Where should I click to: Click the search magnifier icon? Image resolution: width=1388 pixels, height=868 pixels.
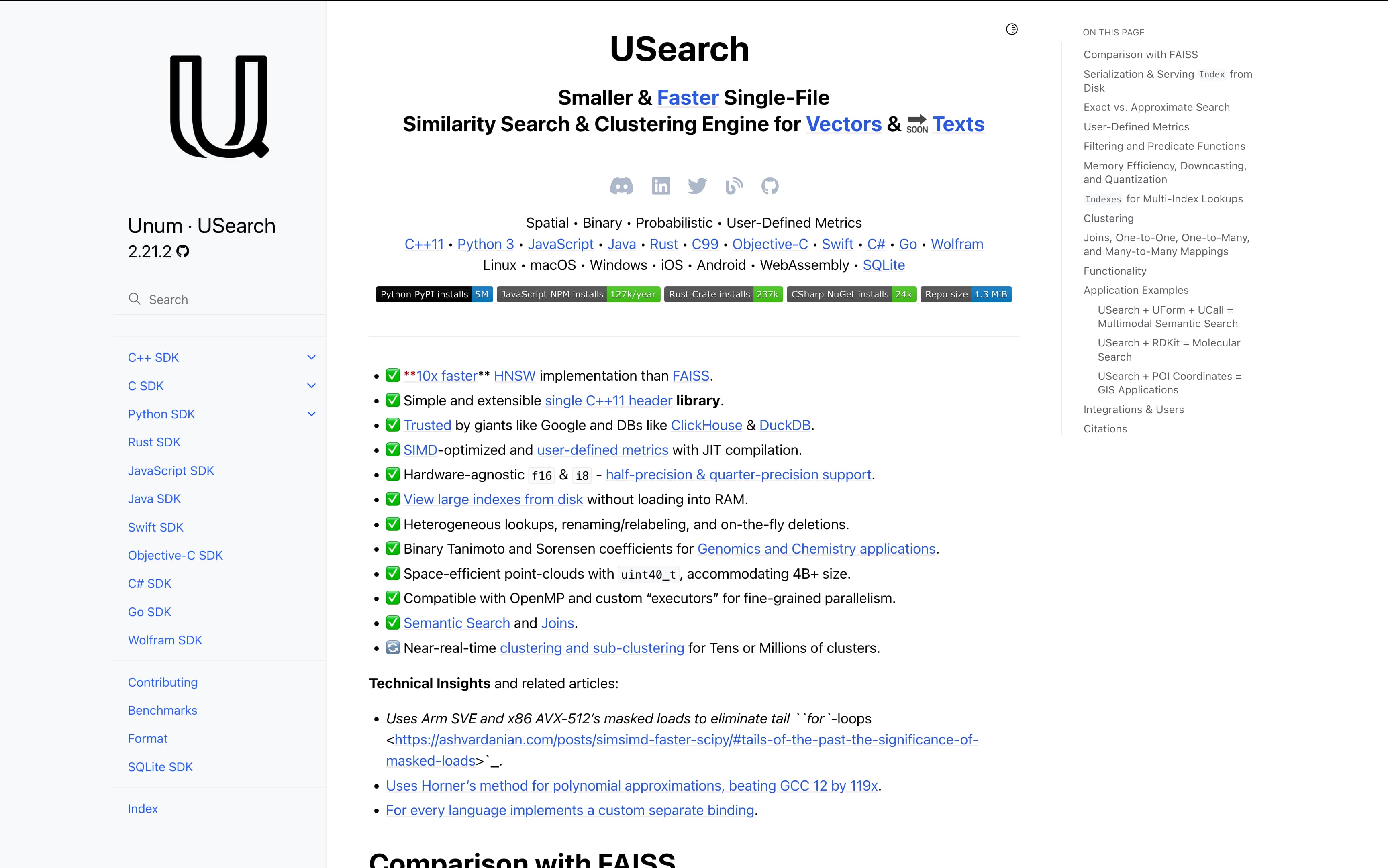tap(135, 299)
